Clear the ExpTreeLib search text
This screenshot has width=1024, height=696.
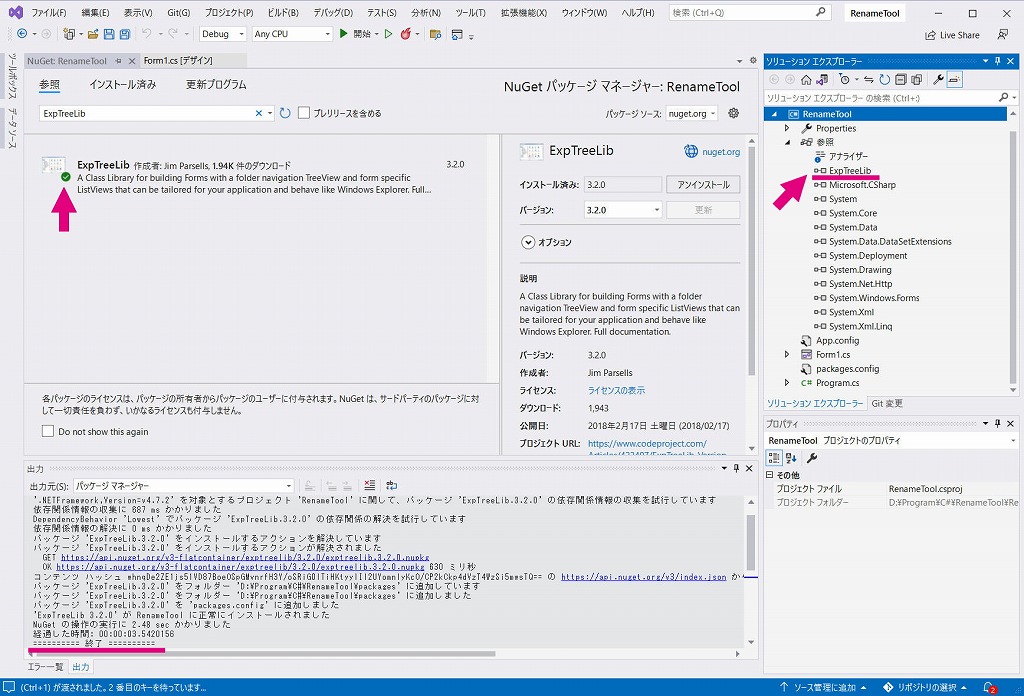(259, 113)
